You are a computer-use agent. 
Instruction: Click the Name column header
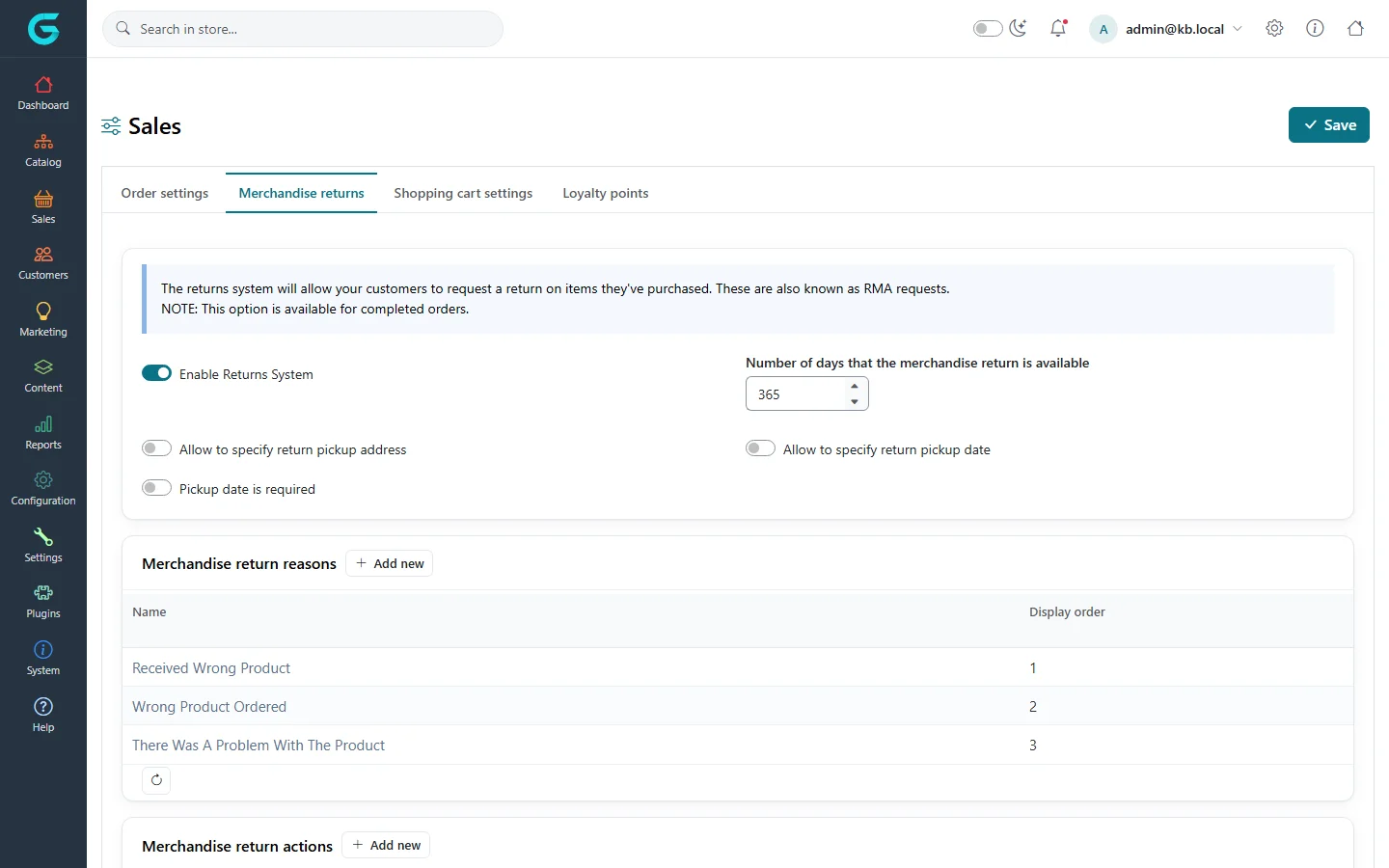pos(150,611)
